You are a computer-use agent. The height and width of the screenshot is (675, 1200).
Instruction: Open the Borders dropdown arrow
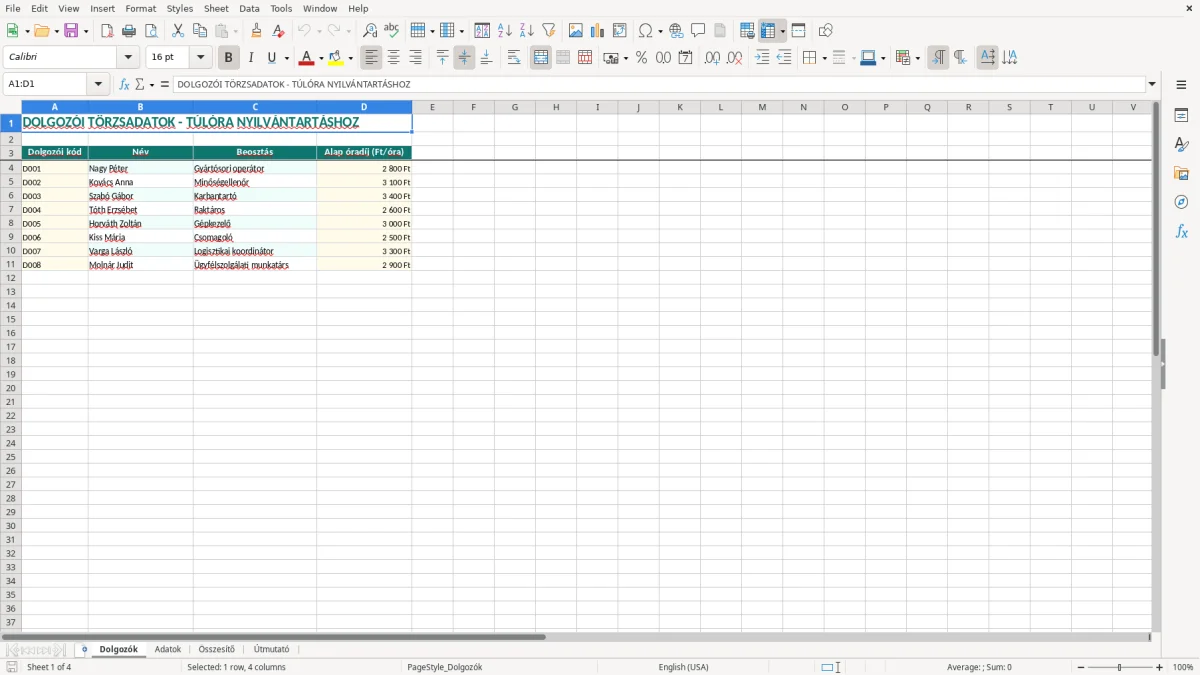pos(824,58)
